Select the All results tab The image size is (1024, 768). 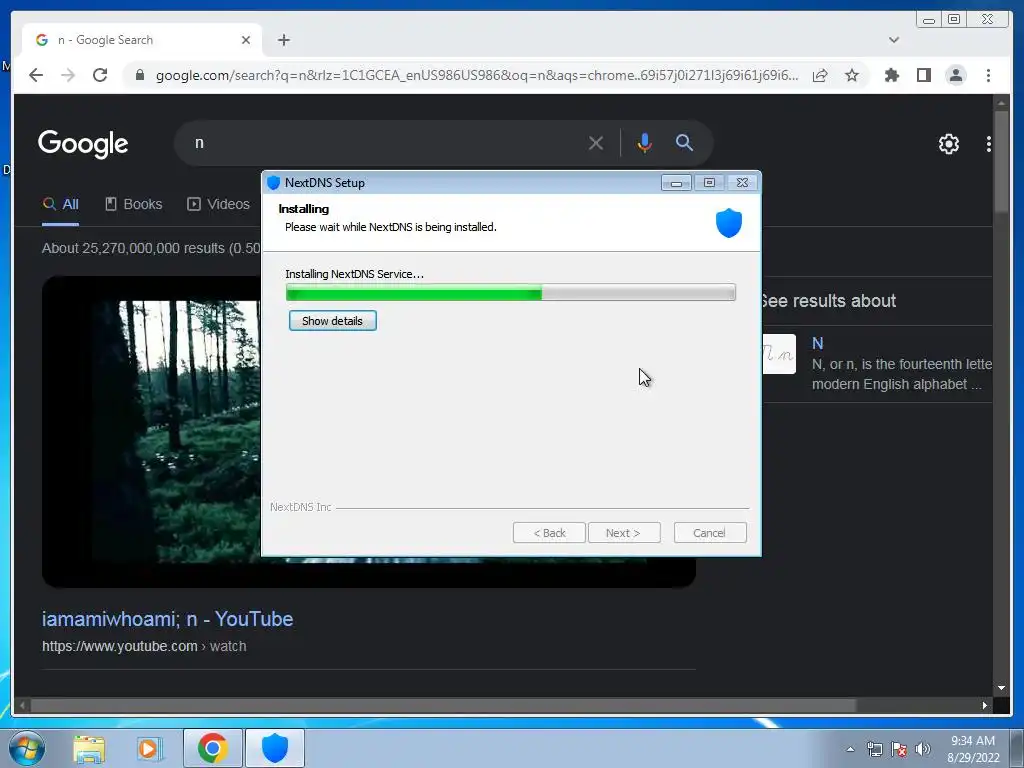(60, 204)
